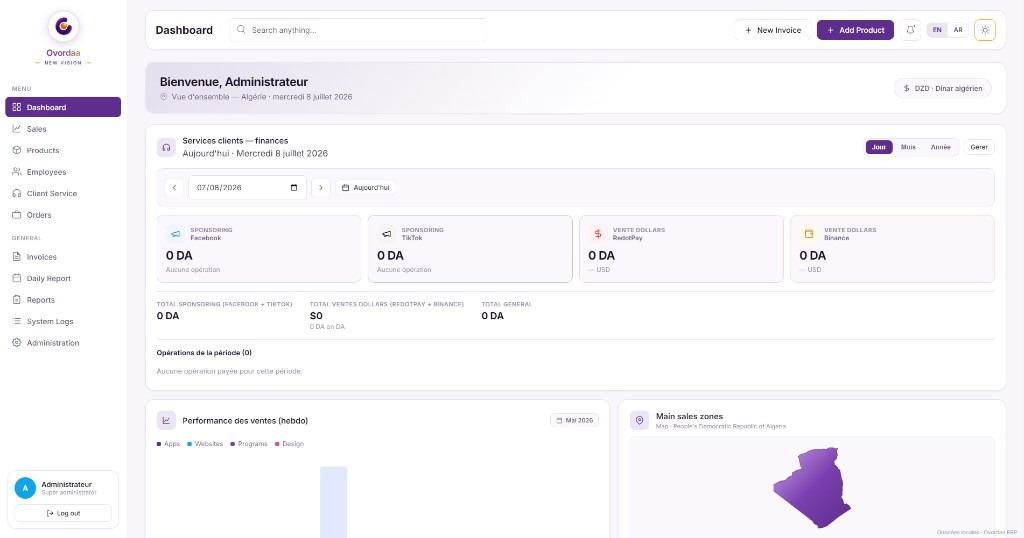
Task: Open Orders in the sidebar
Action: [x=63, y=215]
